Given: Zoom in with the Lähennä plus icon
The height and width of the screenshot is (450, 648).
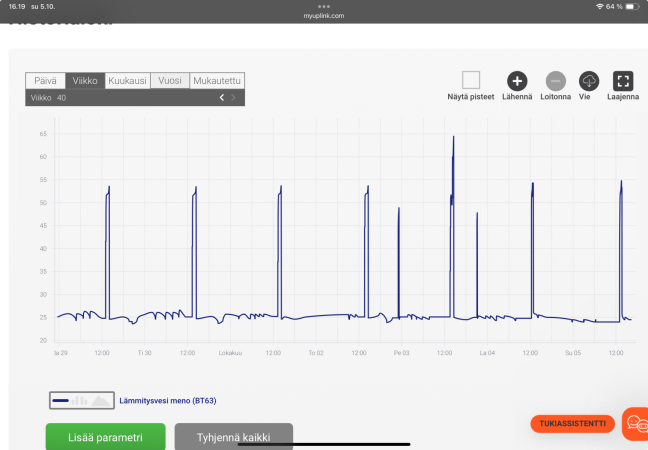Looking at the screenshot, I should [x=517, y=81].
